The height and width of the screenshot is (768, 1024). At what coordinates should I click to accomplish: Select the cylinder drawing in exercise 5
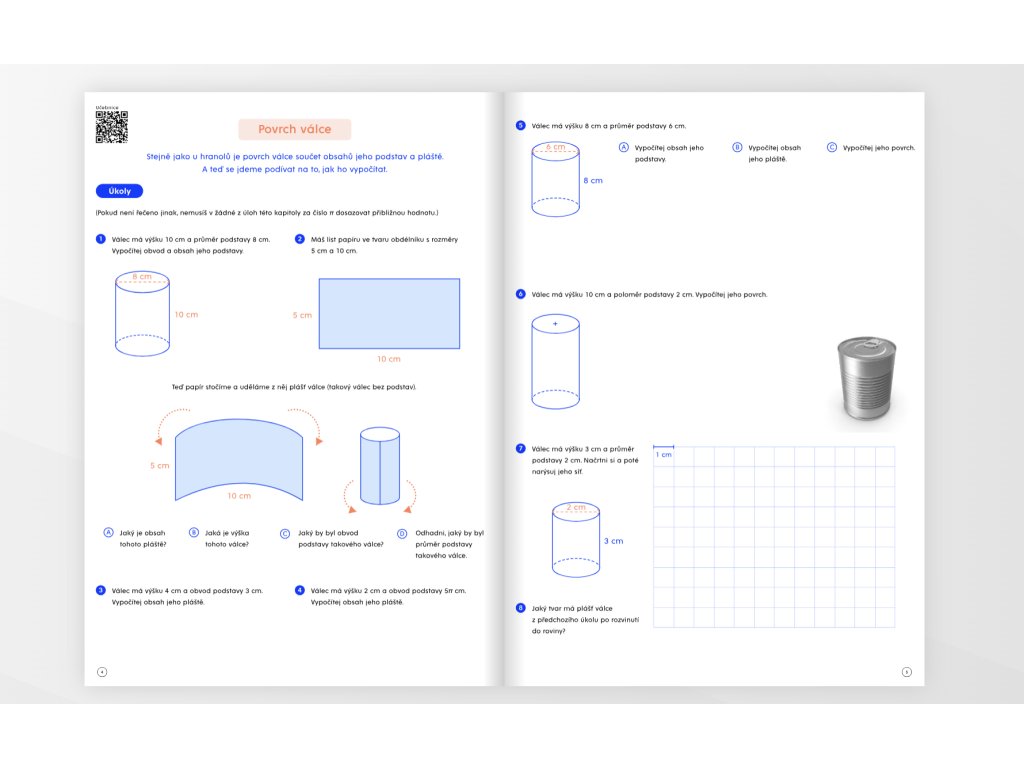click(x=556, y=180)
